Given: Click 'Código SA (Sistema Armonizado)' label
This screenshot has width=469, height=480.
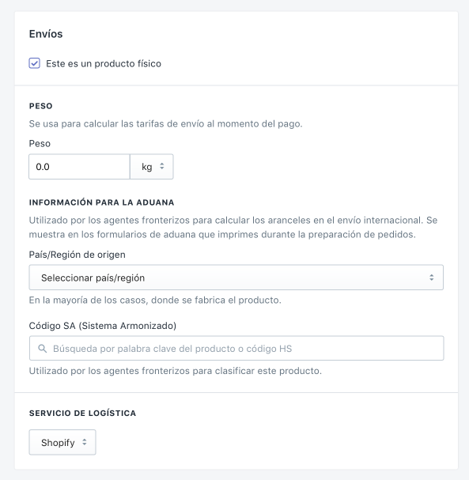Looking at the screenshot, I should tap(103, 326).
